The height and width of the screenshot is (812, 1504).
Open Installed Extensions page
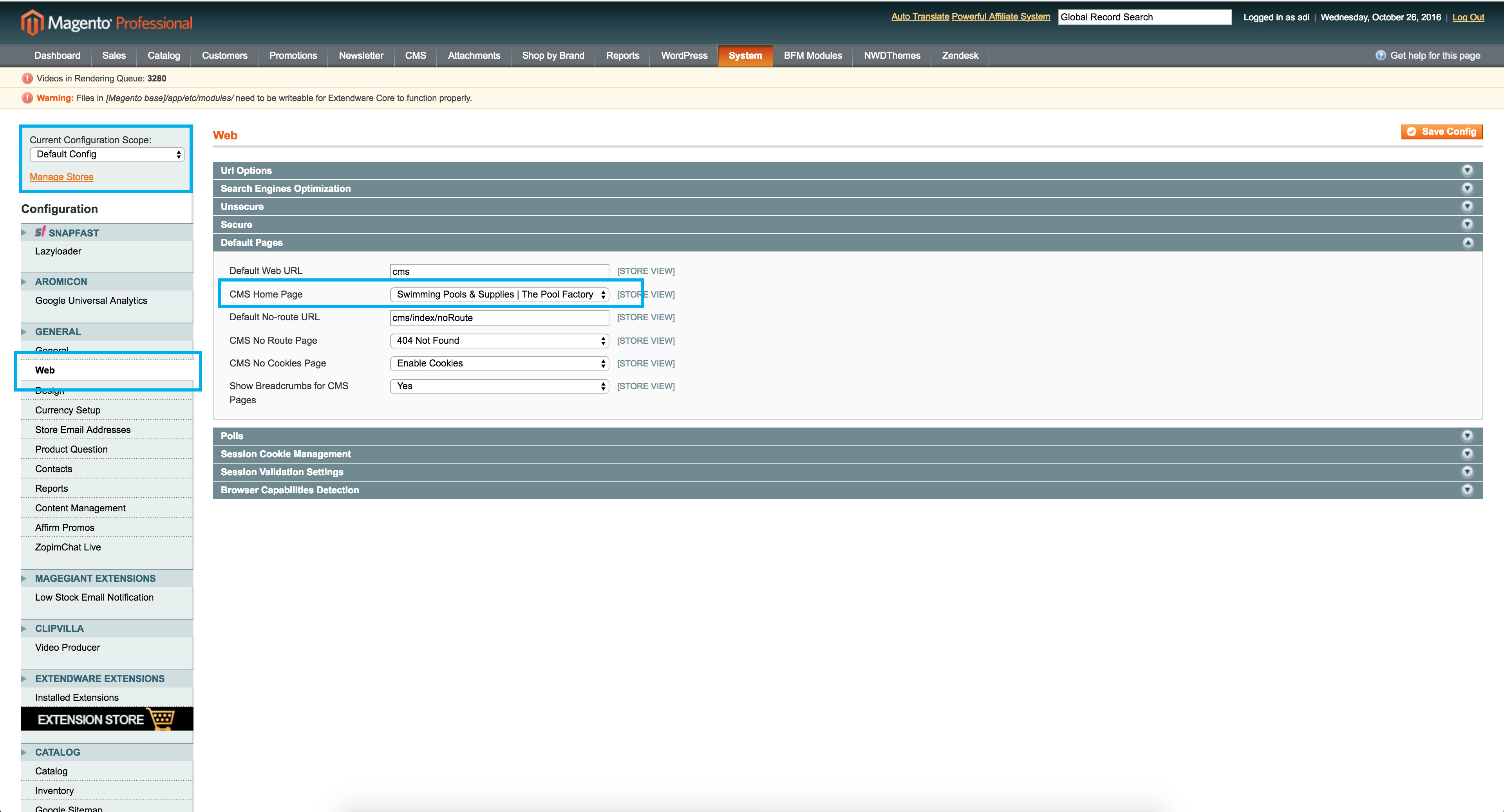tap(77, 698)
